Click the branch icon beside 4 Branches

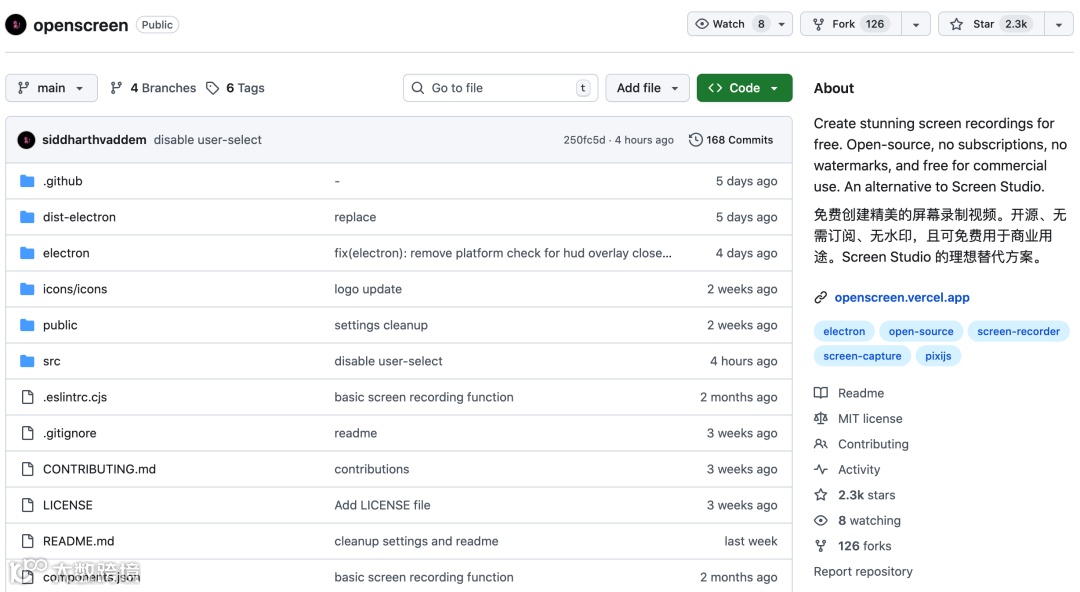[x=116, y=88]
